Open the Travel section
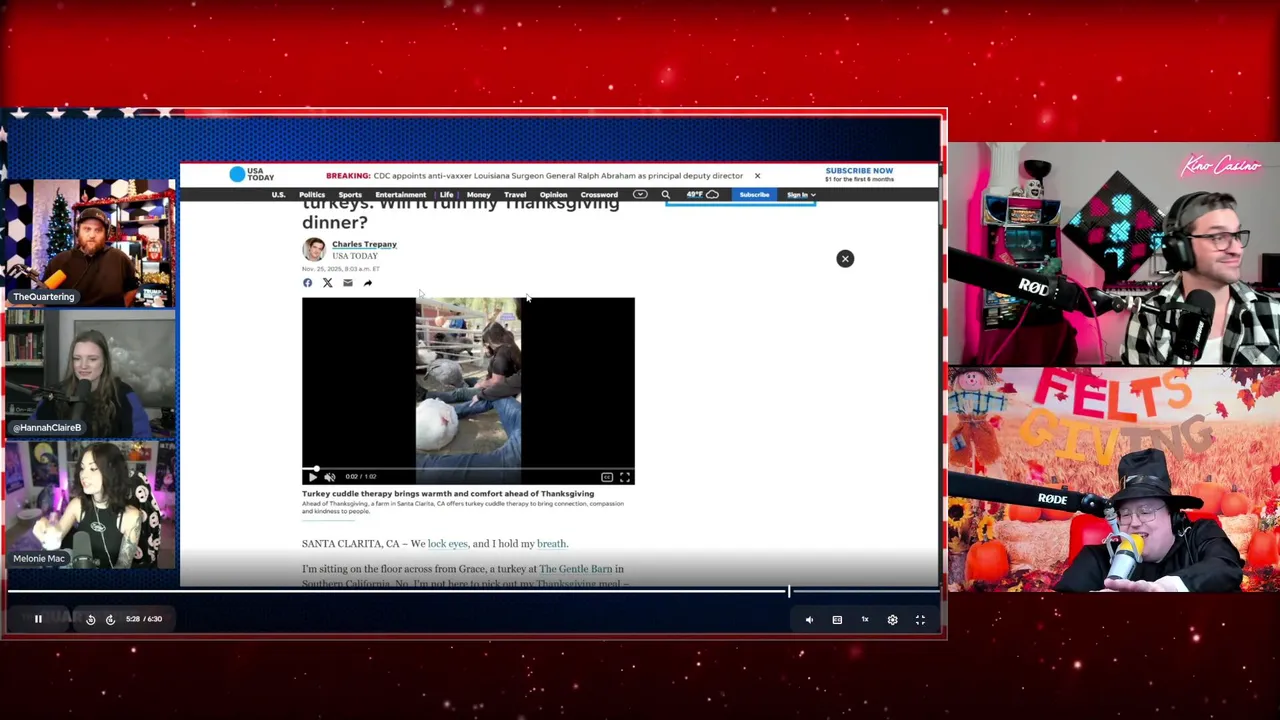The image size is (1280, 720). point(515,195)
